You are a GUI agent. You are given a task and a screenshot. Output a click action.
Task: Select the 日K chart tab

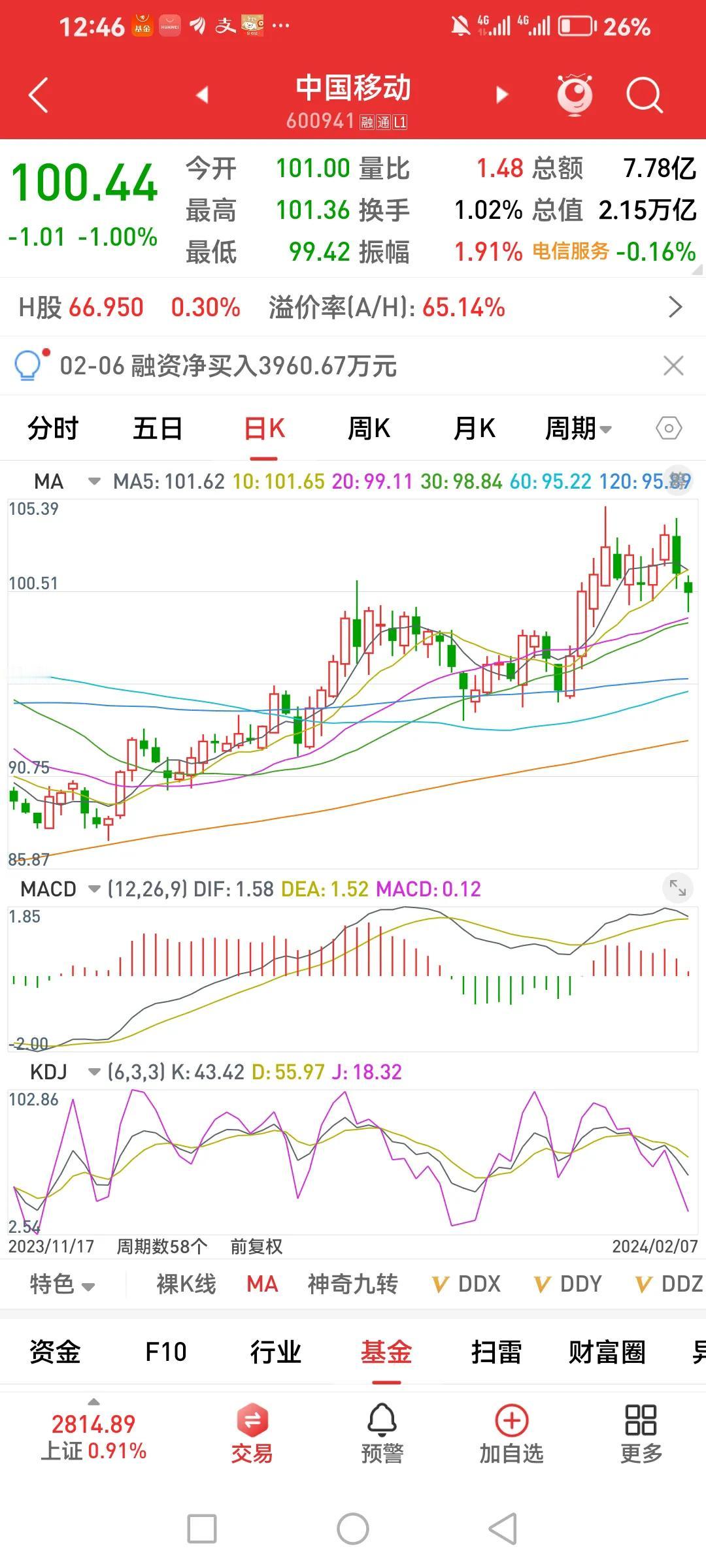[x=264, y=429]
